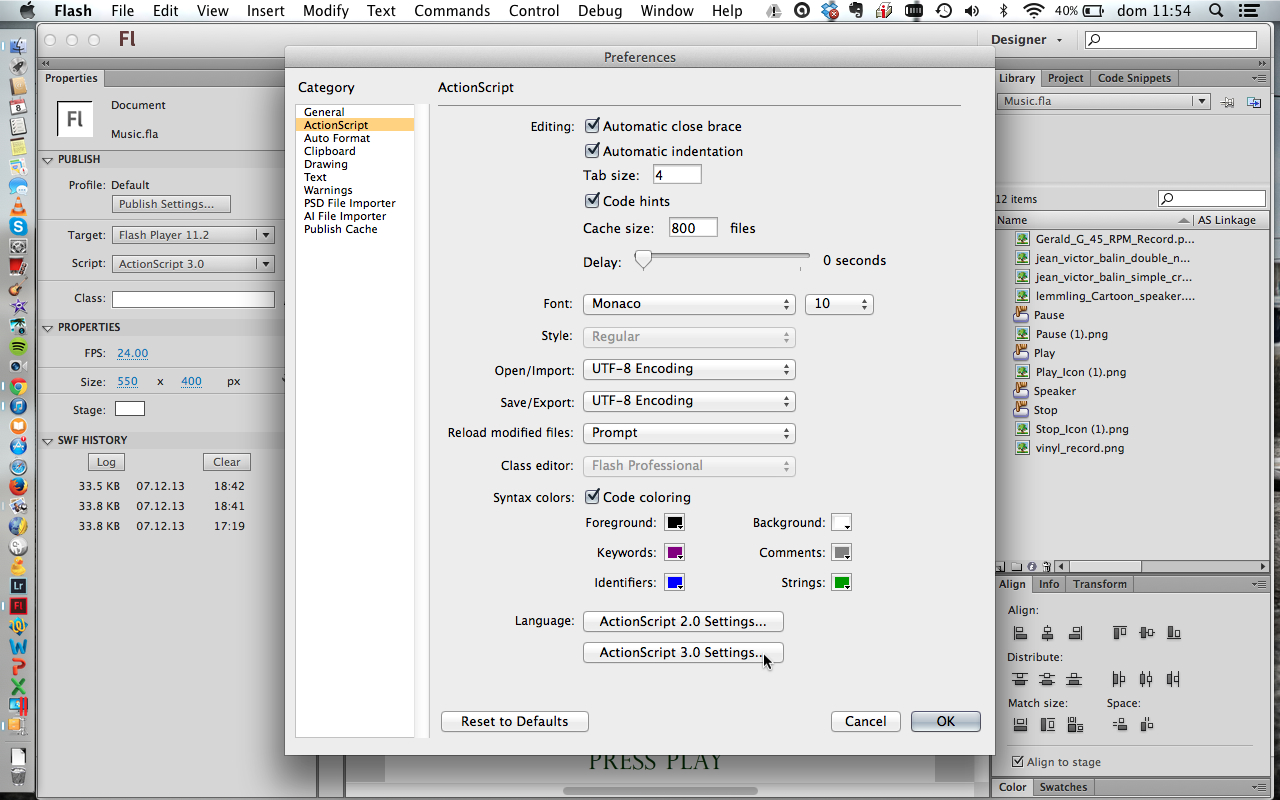Open Open/Import encoding dropdown
This screenshot has width=1280, height=800.
tap(689, 369)
